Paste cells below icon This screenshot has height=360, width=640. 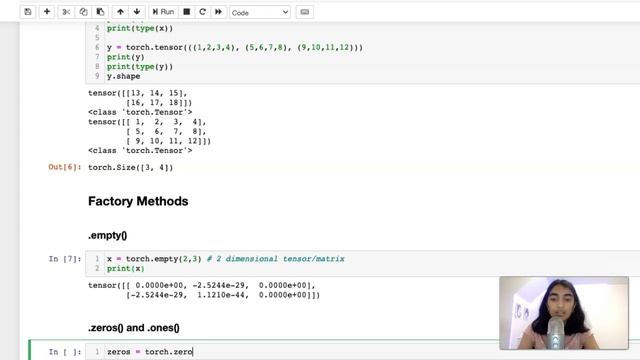tap(100, 12)
